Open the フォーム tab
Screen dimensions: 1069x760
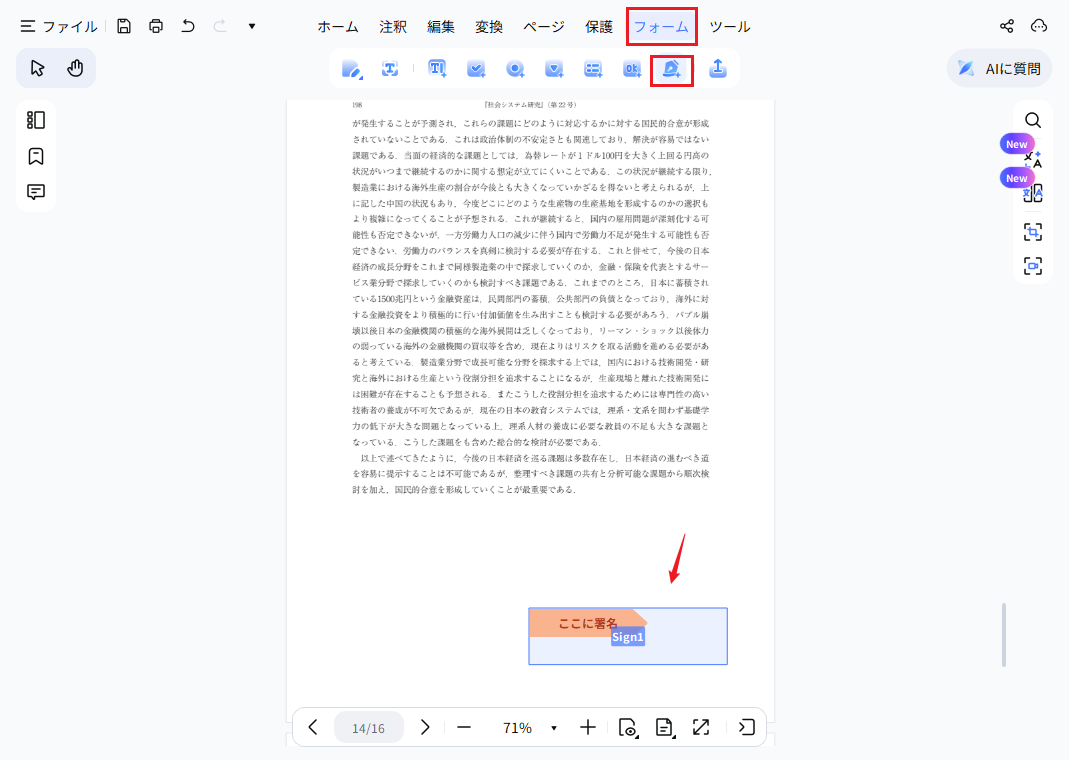[x=661, y=27]
